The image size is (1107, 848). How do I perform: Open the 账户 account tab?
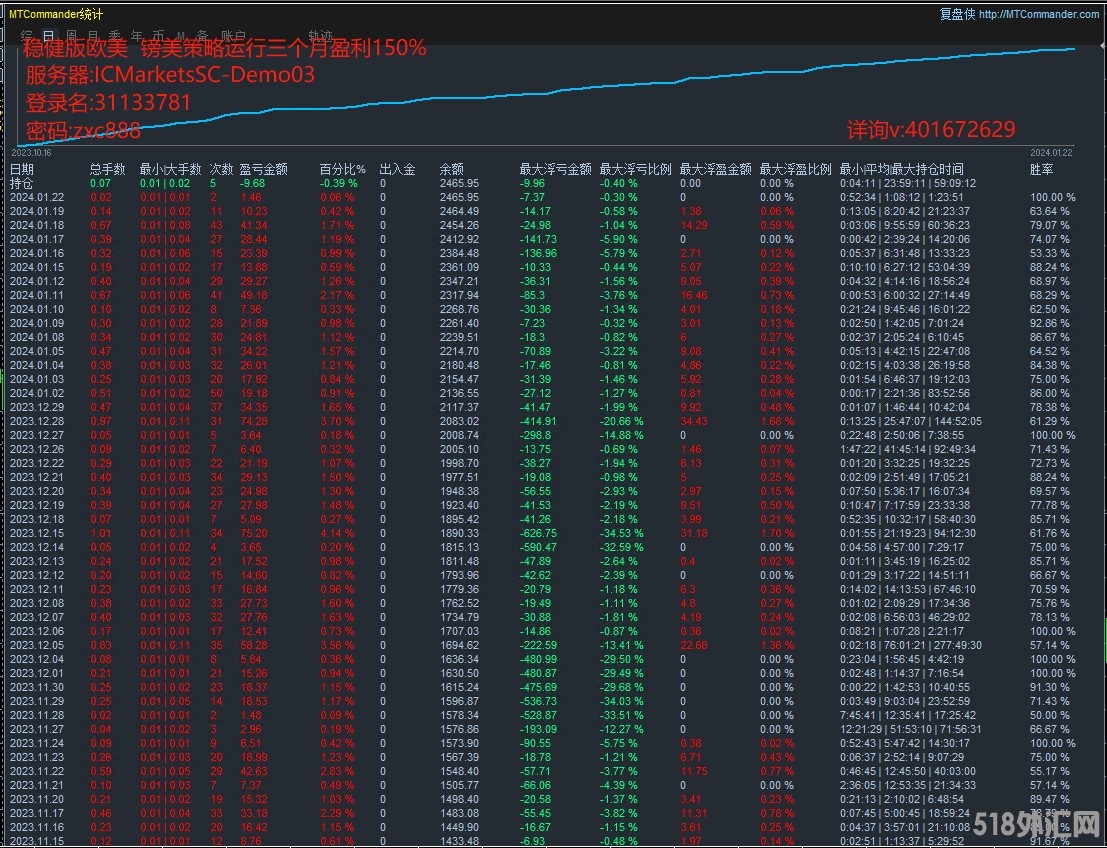click(x=233, y=35)
